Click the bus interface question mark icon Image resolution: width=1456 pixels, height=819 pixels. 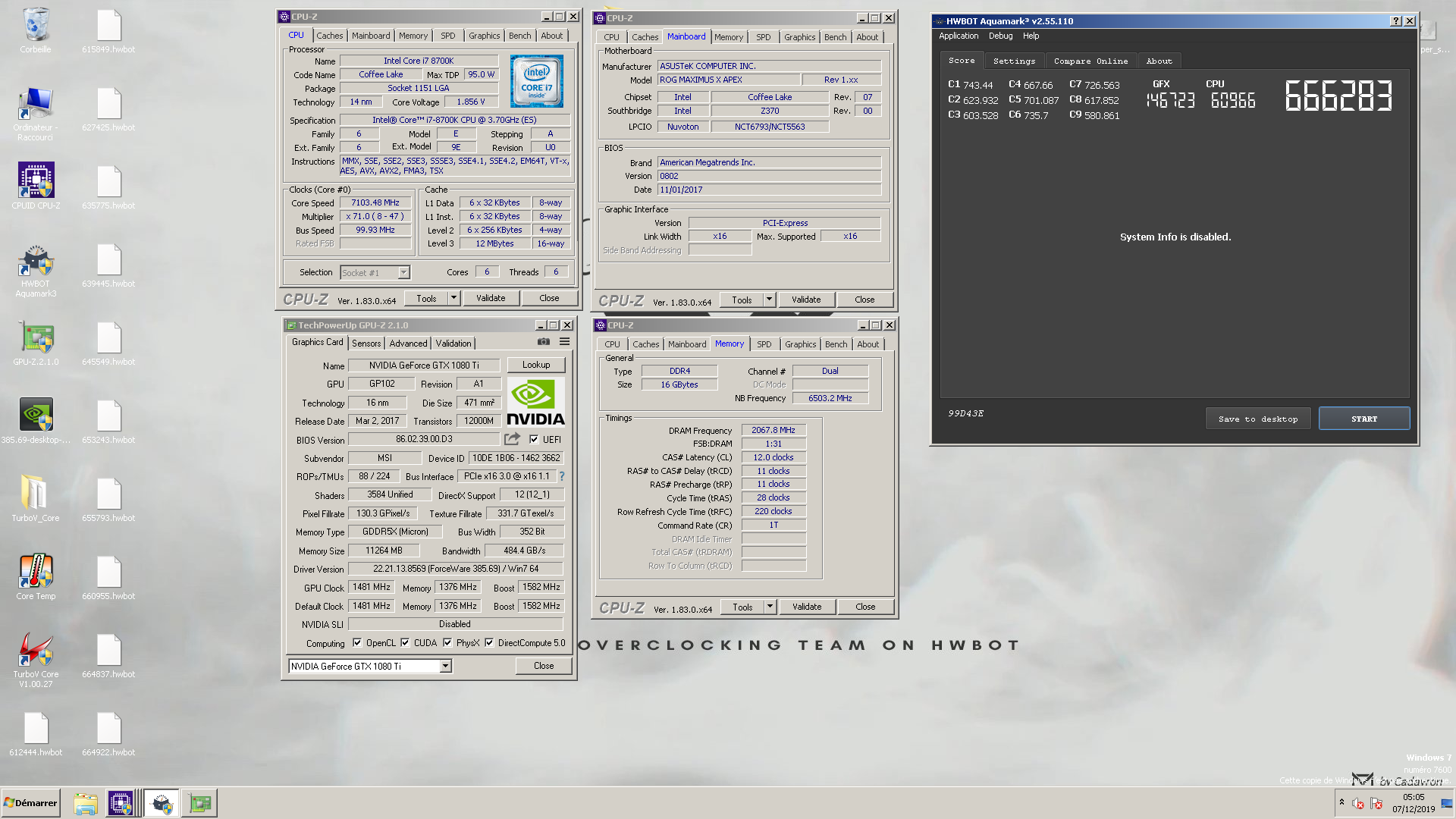point(562,476)
